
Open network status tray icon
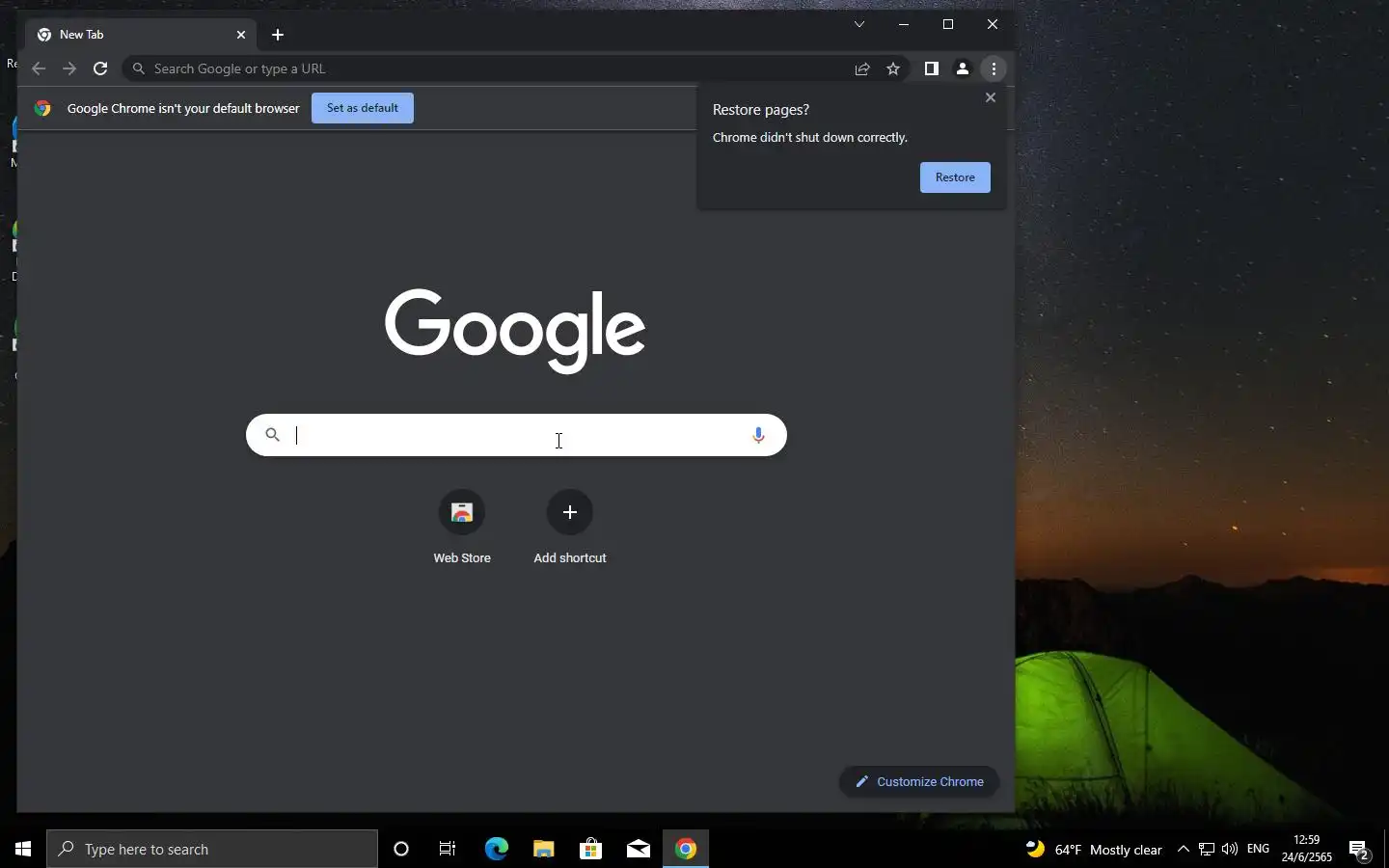(1207, 849)
